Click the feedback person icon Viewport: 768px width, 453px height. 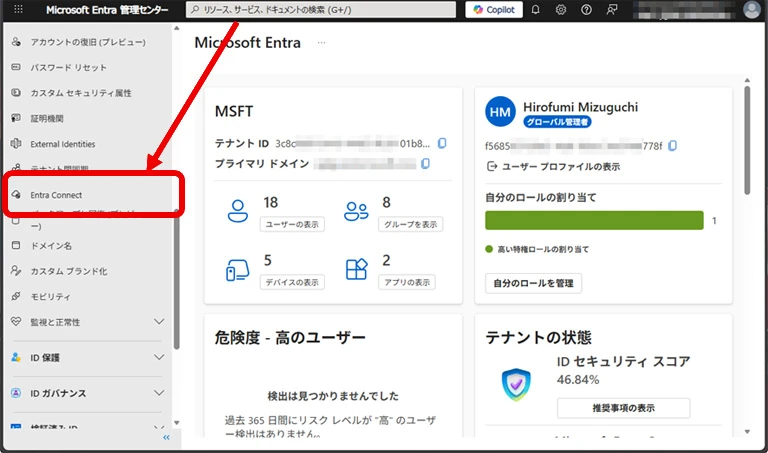[612, 9]
